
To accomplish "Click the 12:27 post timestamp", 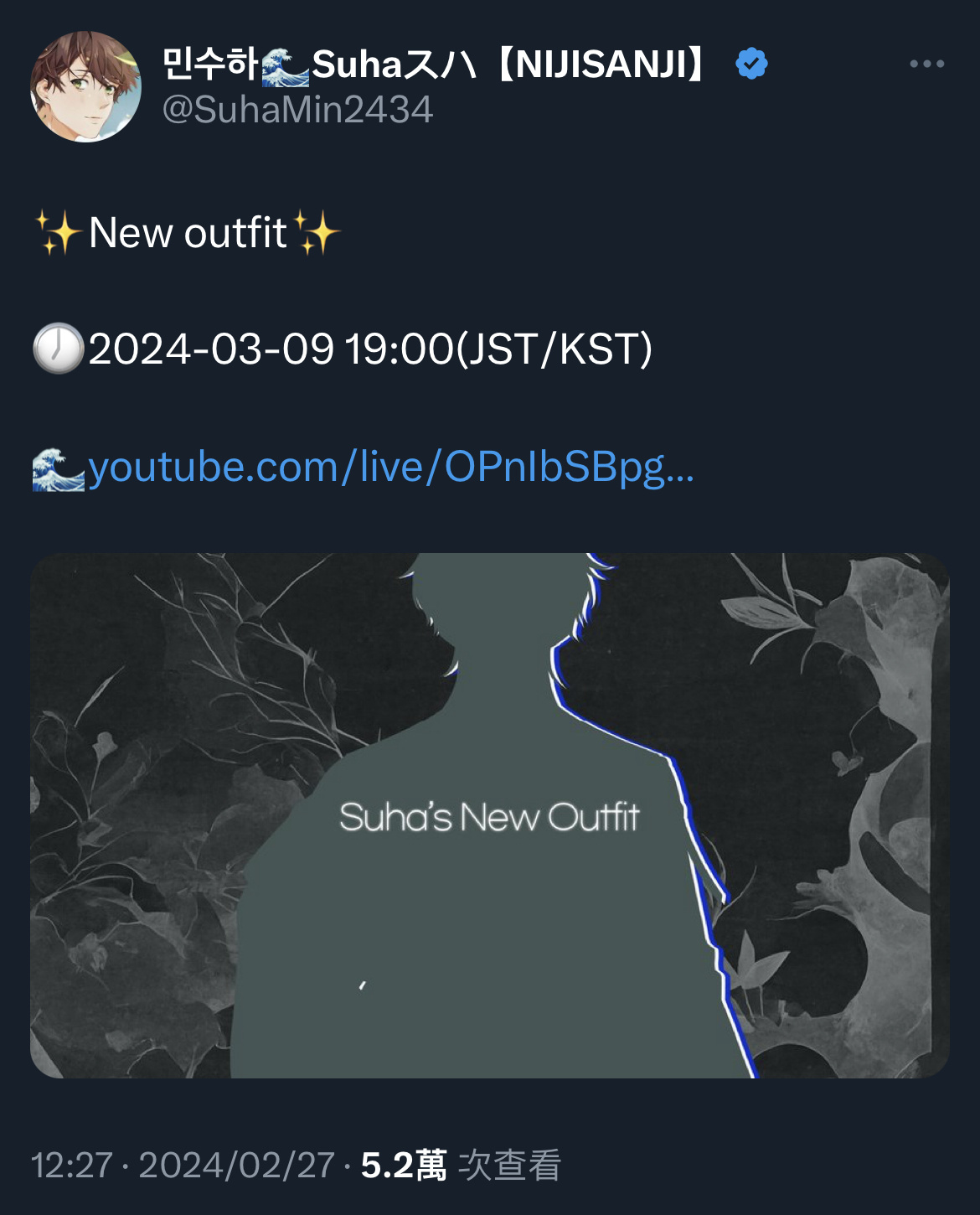I will coord(72,1166).
